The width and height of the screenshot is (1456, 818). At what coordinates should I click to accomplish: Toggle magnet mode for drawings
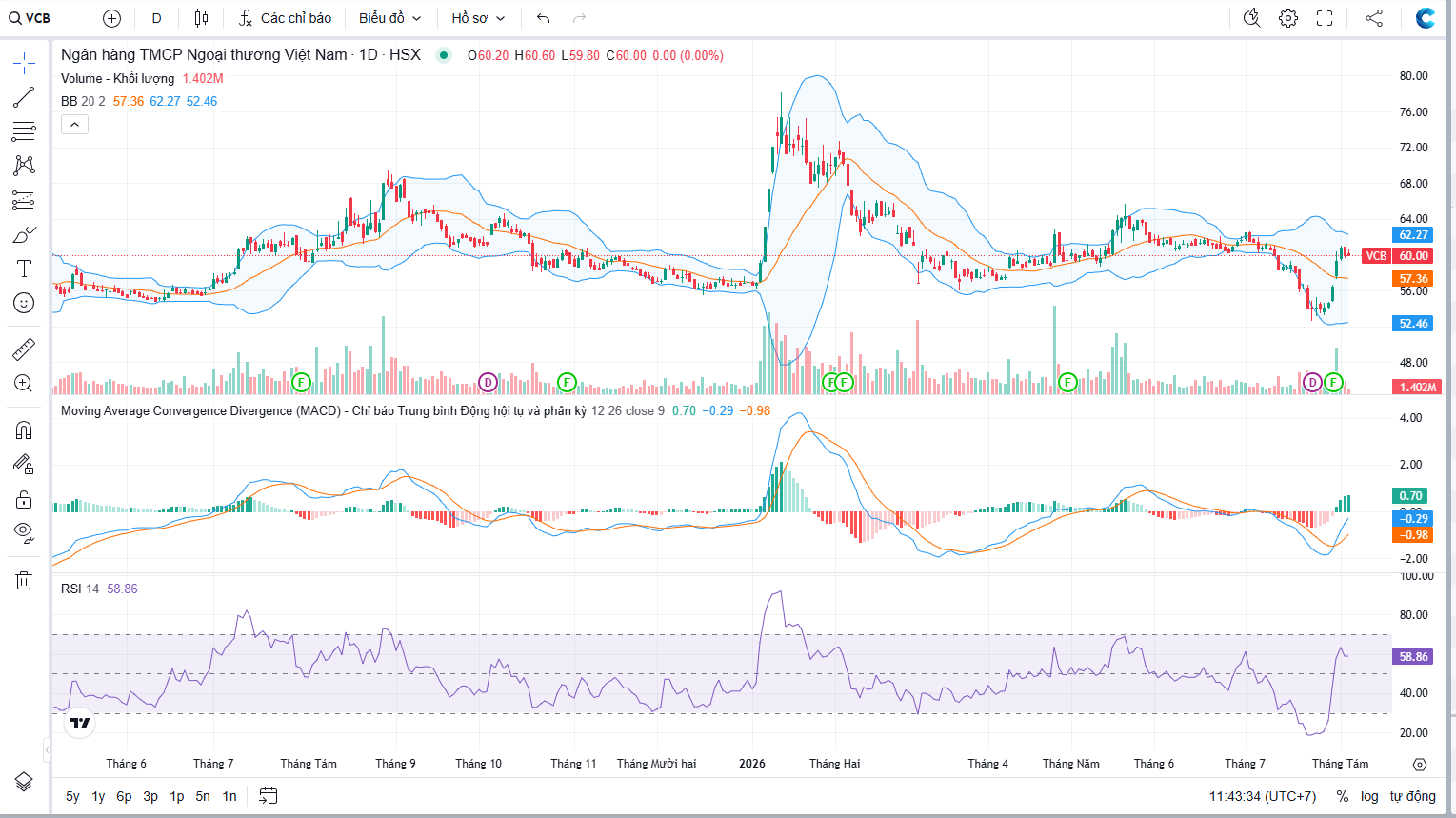(24, 430)
